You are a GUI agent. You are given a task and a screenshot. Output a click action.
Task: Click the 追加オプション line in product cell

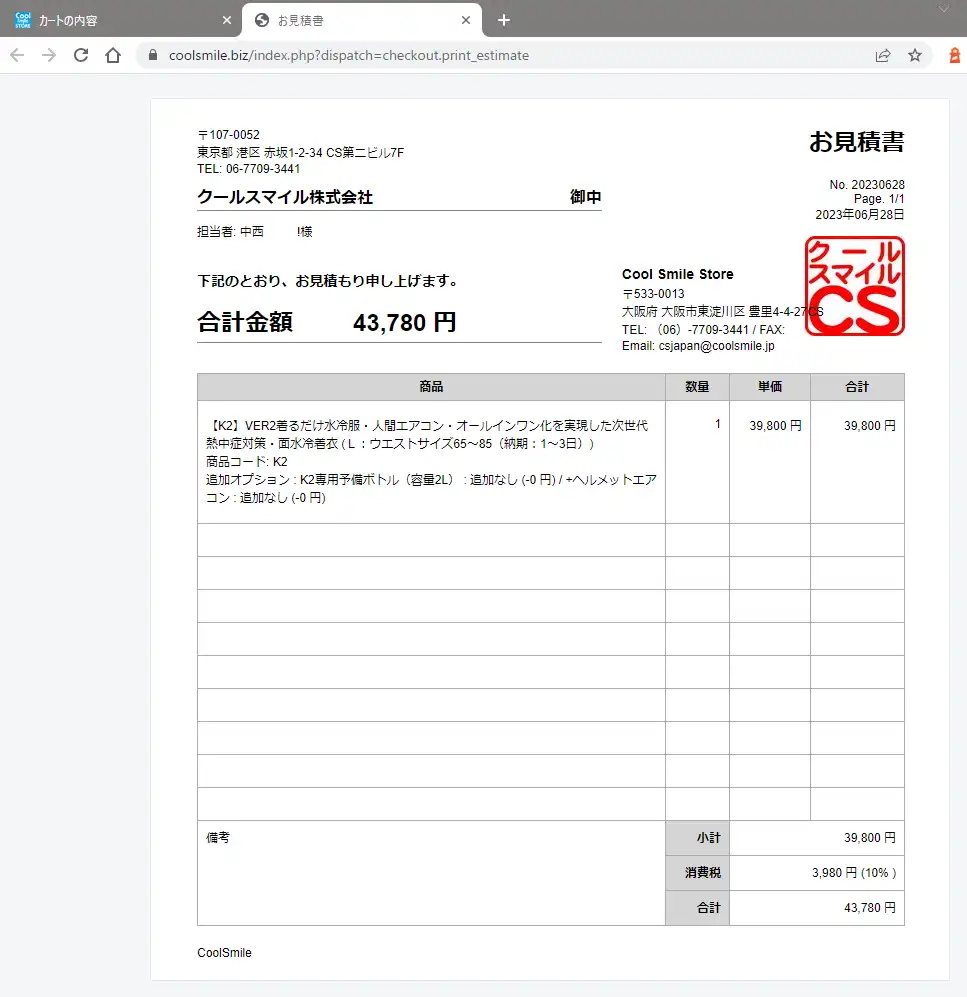click(431, 488)
